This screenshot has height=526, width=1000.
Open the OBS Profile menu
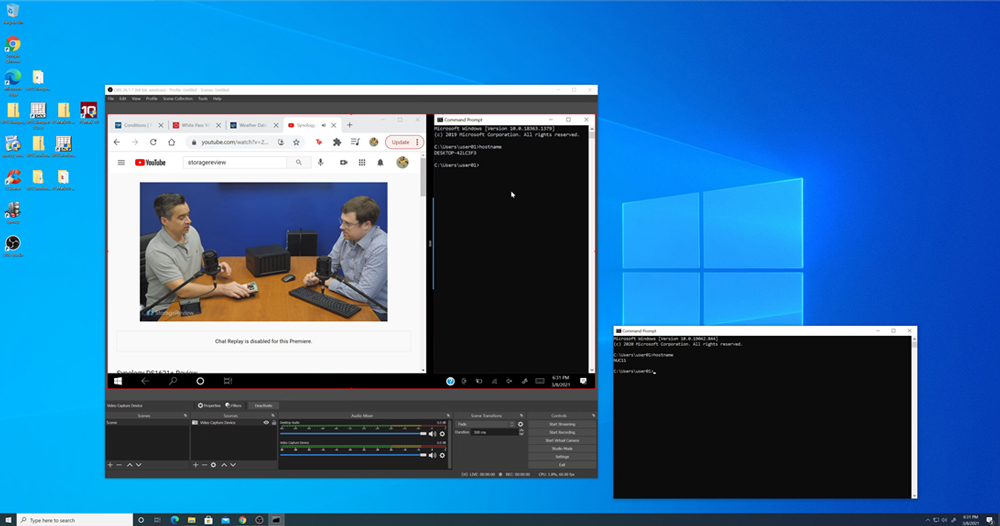(151, 99)
